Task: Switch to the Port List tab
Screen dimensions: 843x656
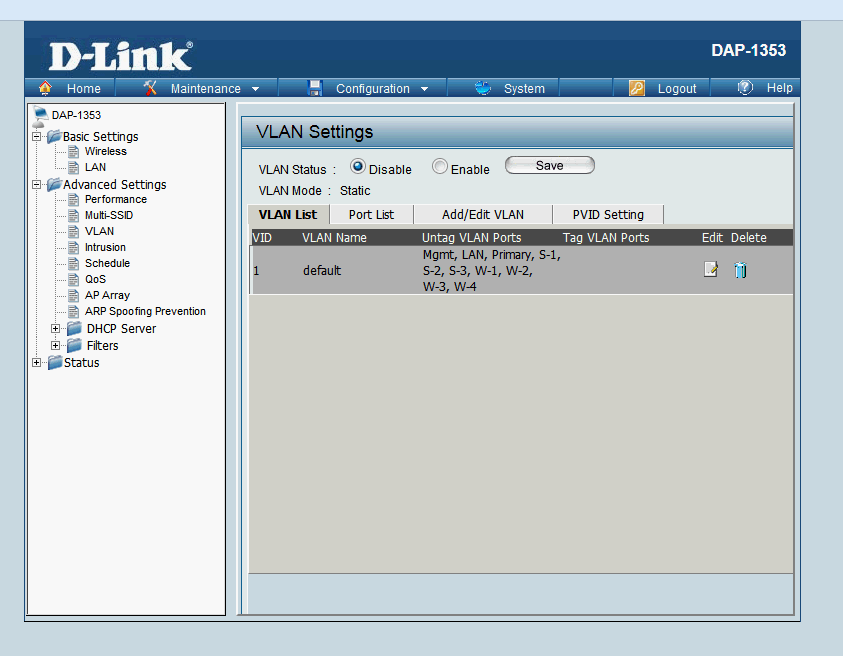Action: (x=371, y=215)
